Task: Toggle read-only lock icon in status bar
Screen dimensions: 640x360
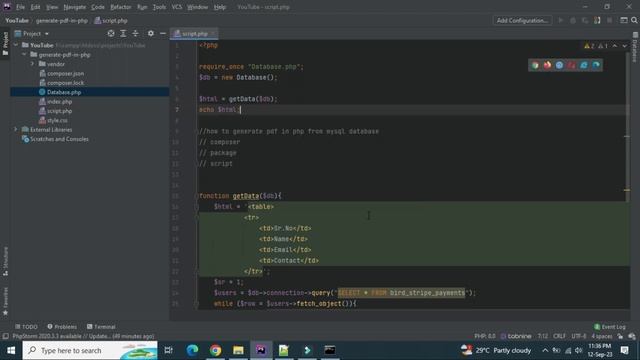Action: pos(620,336)
